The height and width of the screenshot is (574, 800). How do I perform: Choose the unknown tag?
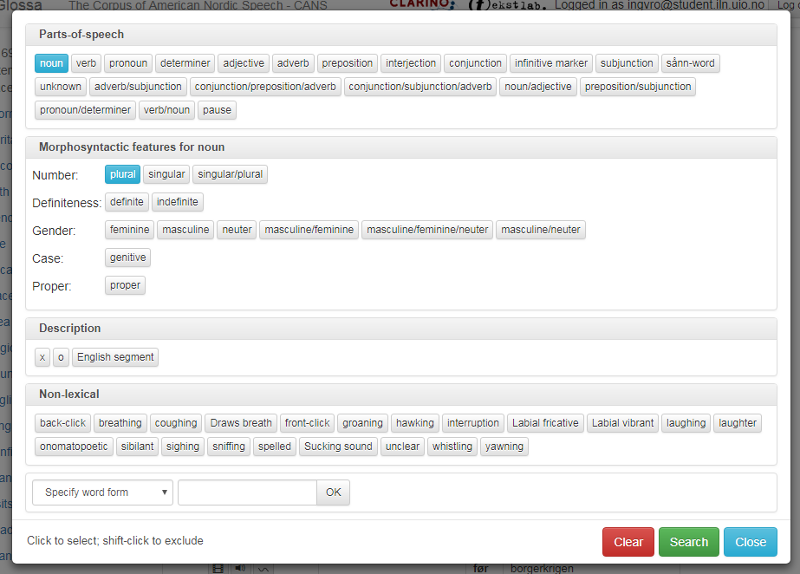tap(61, 87)
